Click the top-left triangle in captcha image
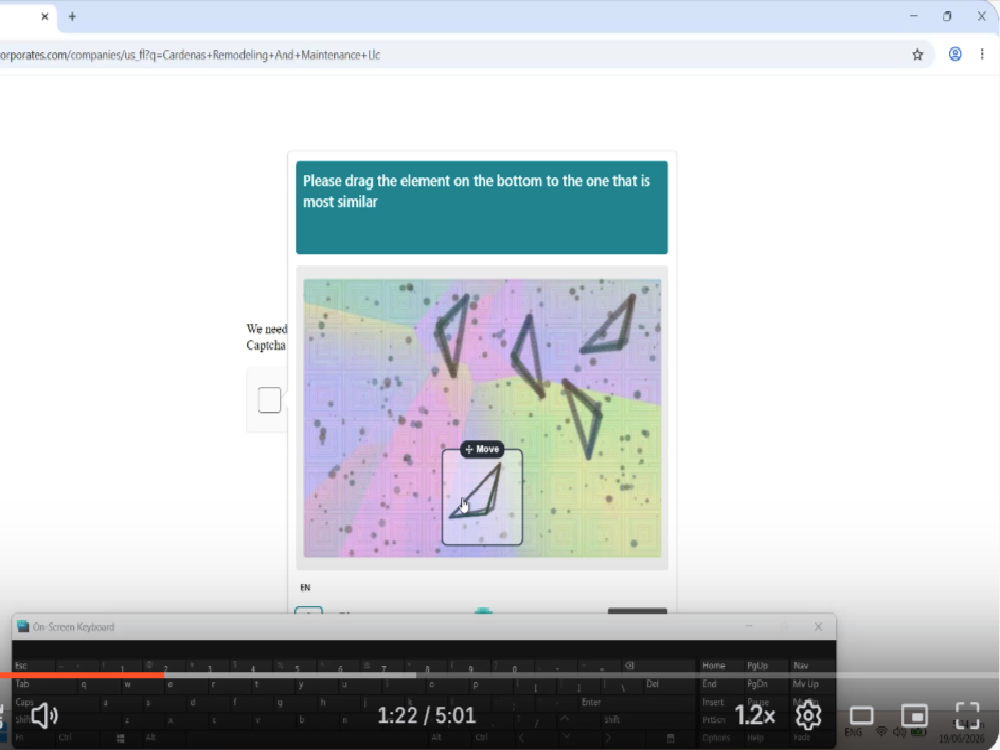Viewport: 1000px width, 750px height. [453, 335]
